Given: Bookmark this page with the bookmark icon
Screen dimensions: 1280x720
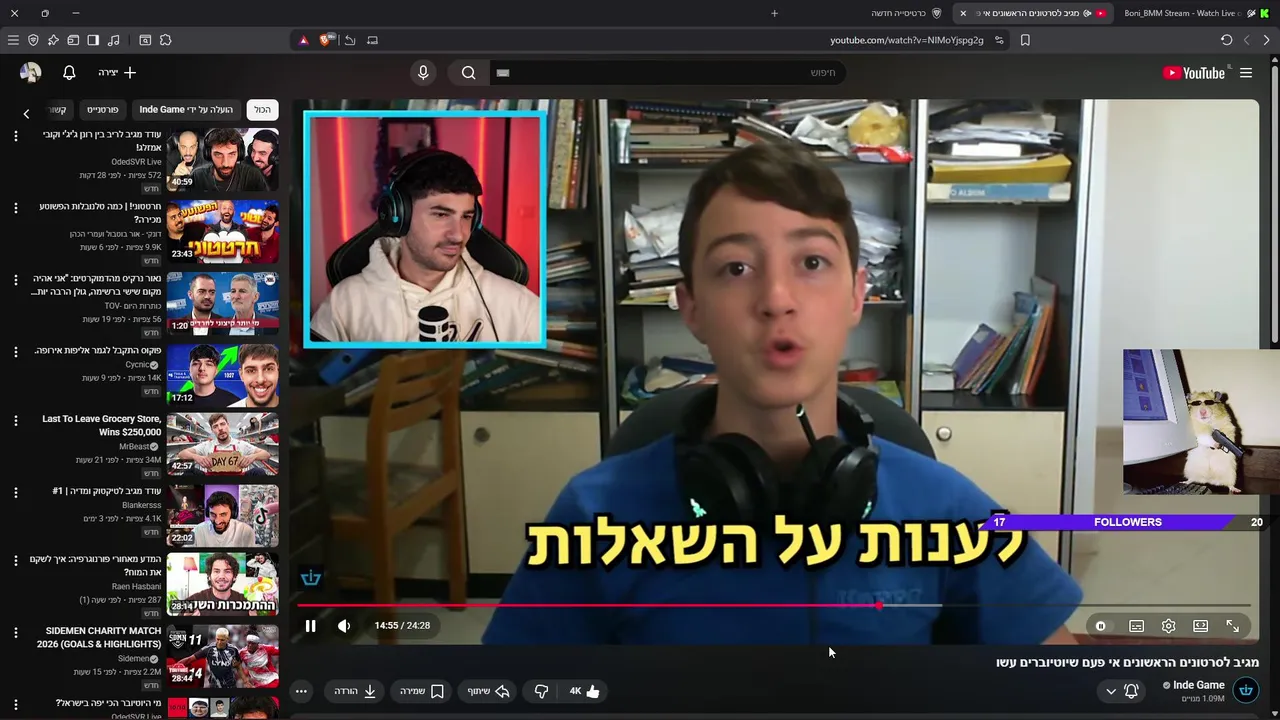Looking at the screenshot, I should click(x=1025, y=40).
